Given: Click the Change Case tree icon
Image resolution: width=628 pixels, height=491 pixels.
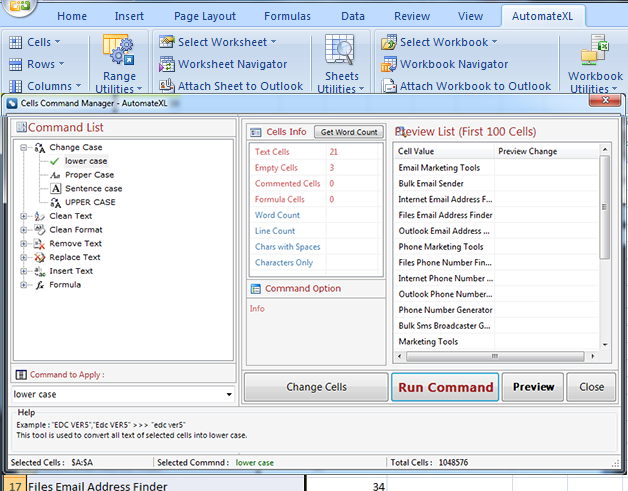Looking at the screenshot, I should [39, 148].
